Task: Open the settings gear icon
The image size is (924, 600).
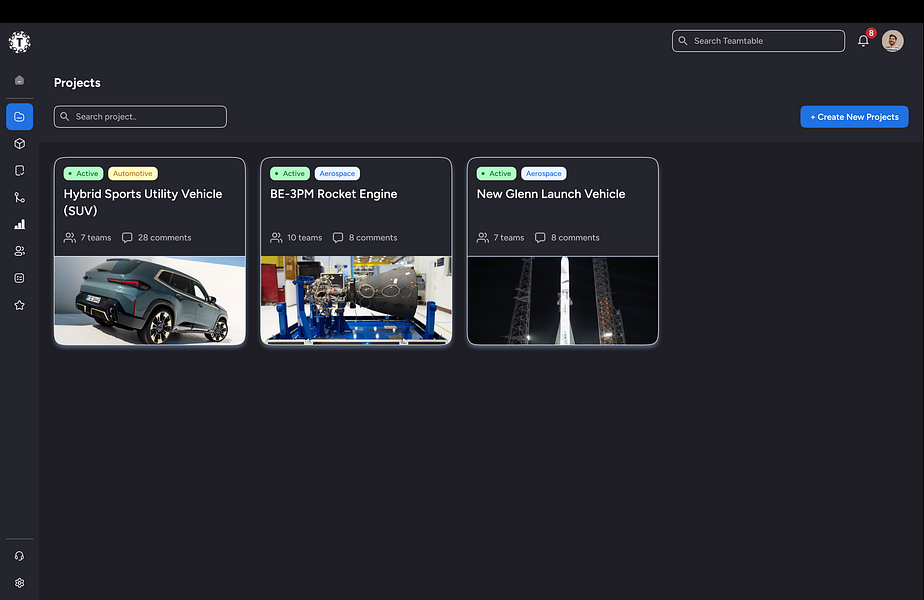Action: click(19, 583)
